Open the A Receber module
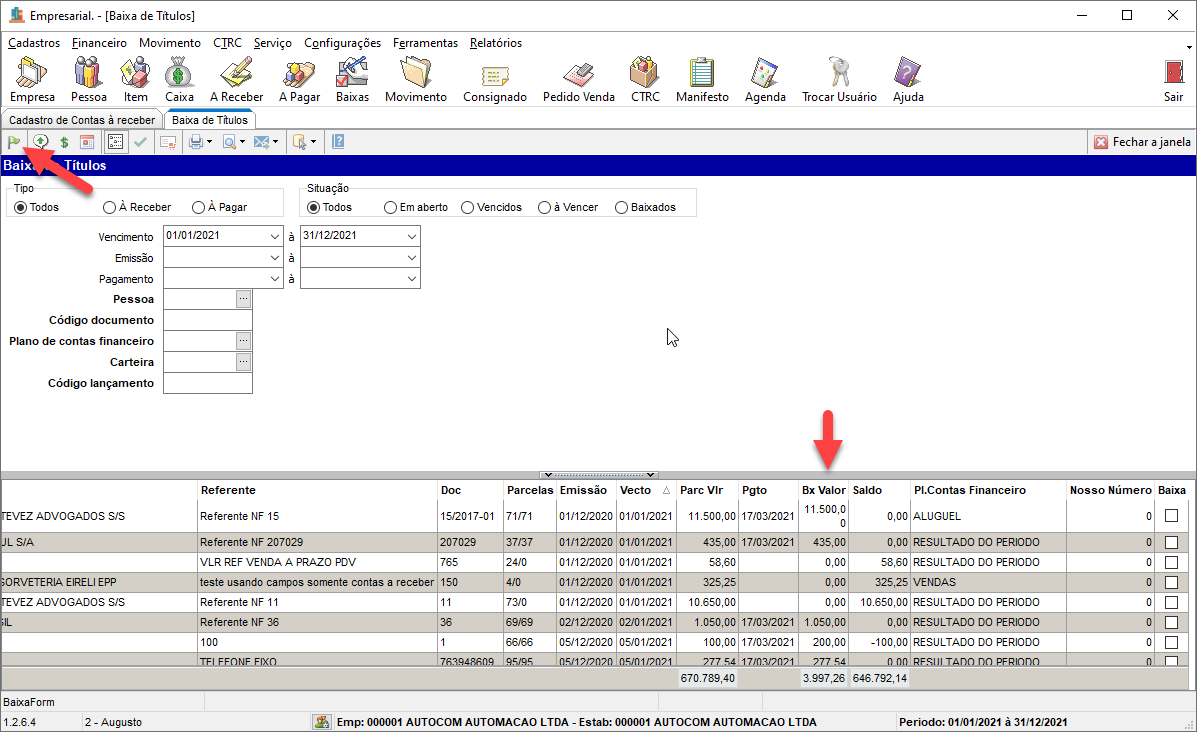Screen dimensions: 1197x732 coord(236,79)
